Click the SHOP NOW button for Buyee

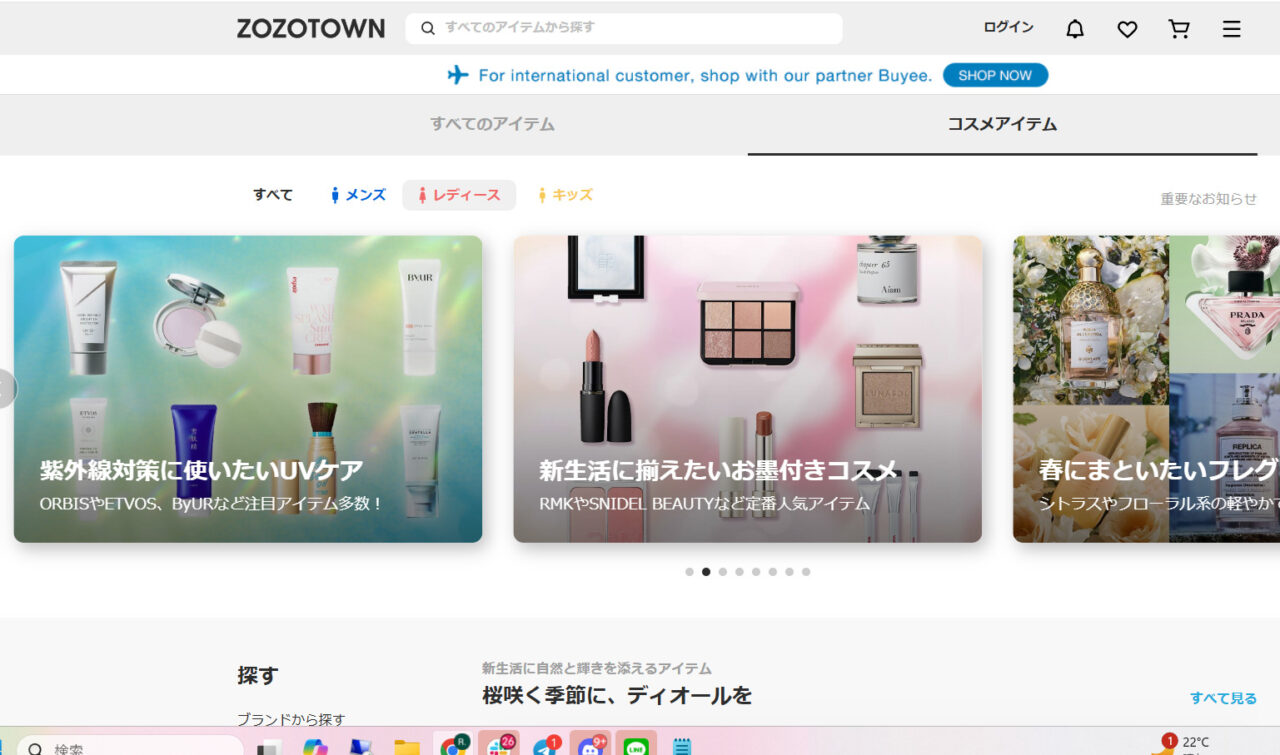995,75
